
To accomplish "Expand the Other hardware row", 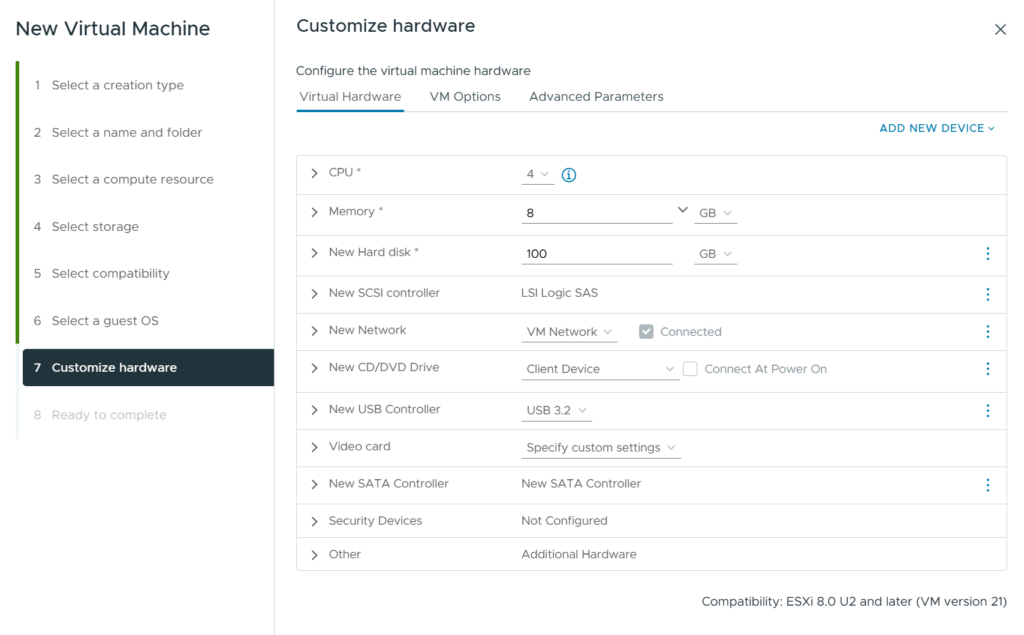I will tap(314, 555).
